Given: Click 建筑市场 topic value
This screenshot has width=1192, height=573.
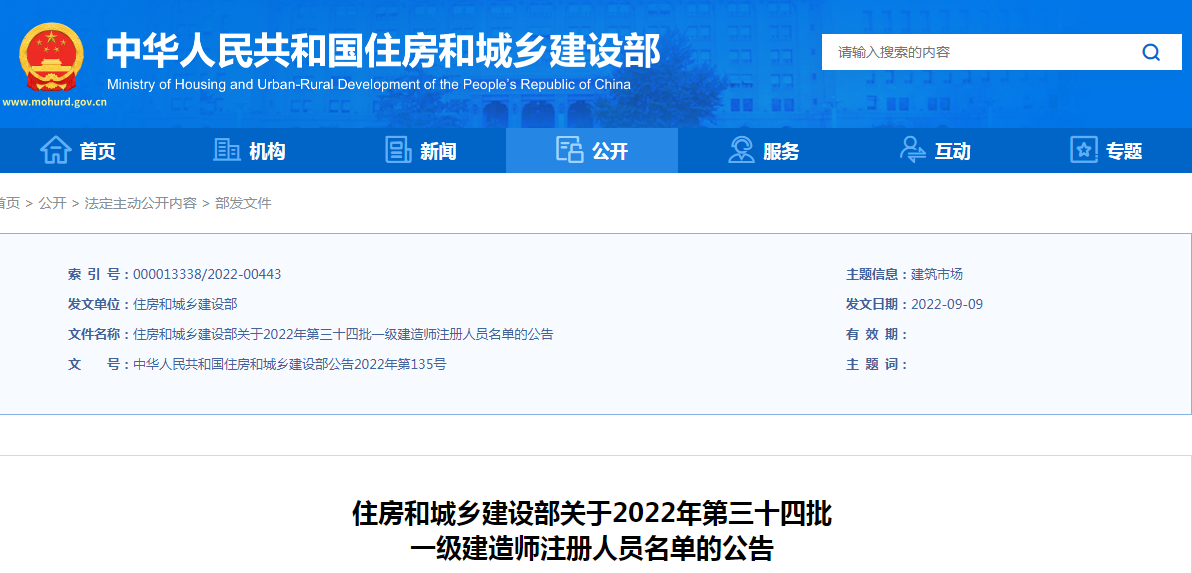Looking at the screenshot, I should coord(937,274).
